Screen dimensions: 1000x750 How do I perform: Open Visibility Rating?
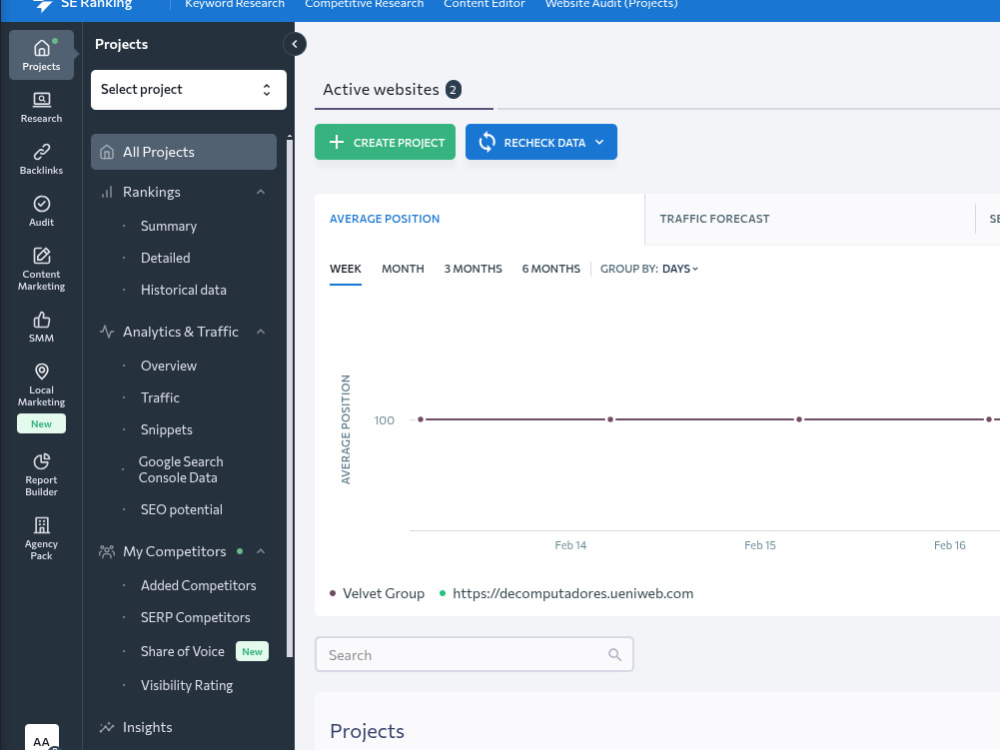coord(187,685)
